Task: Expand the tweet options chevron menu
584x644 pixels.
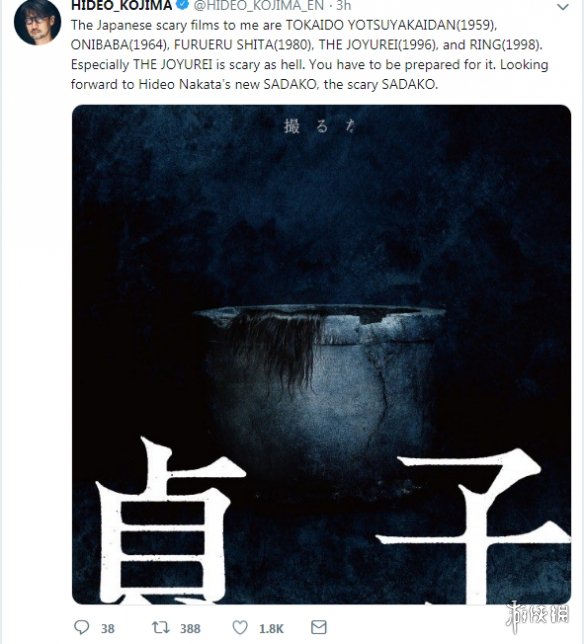Action: point(563,7)
